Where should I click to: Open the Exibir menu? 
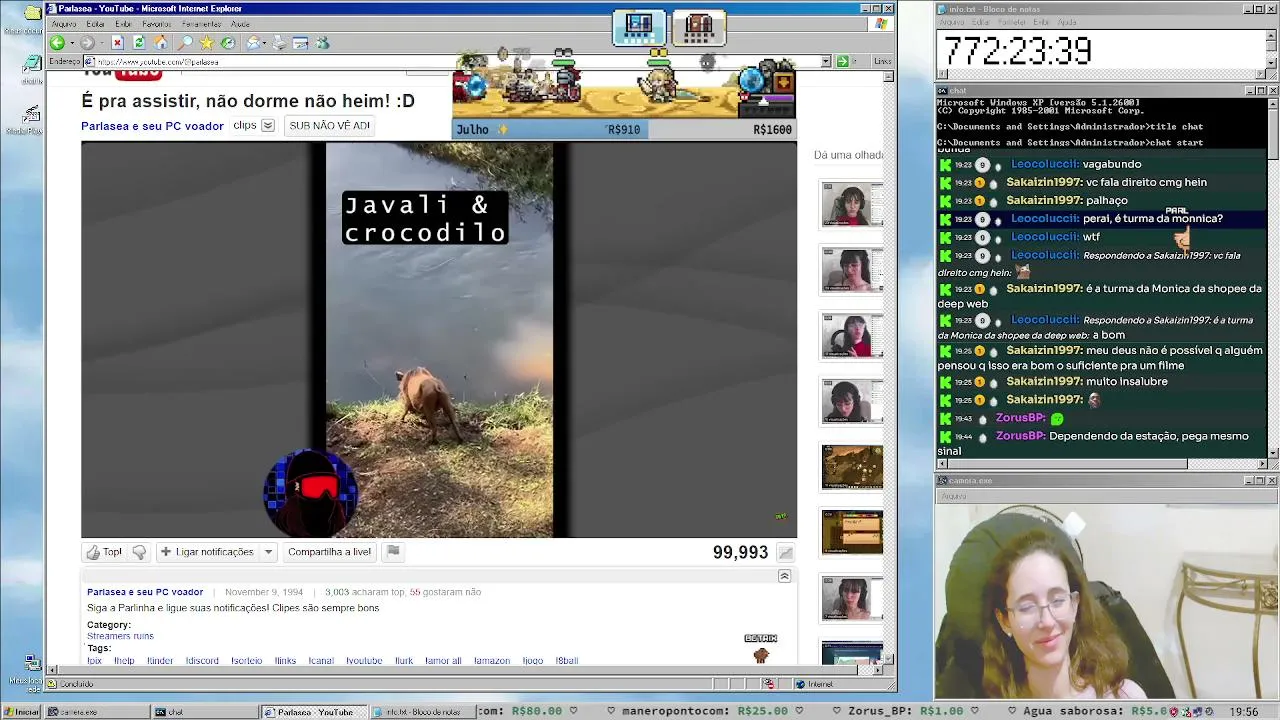[123, 24]
